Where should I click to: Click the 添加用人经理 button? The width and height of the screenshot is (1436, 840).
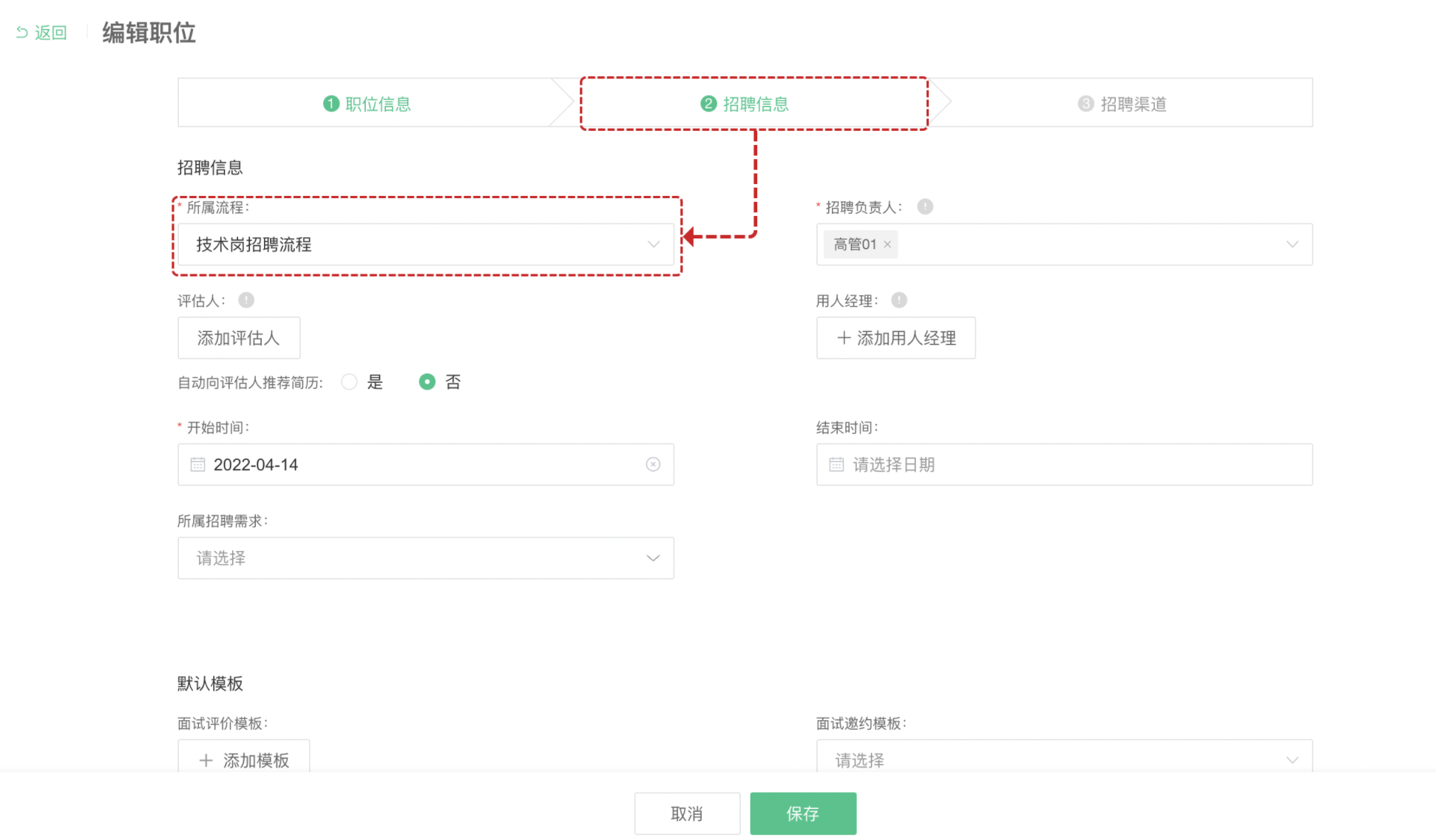(x=896, y=338)
